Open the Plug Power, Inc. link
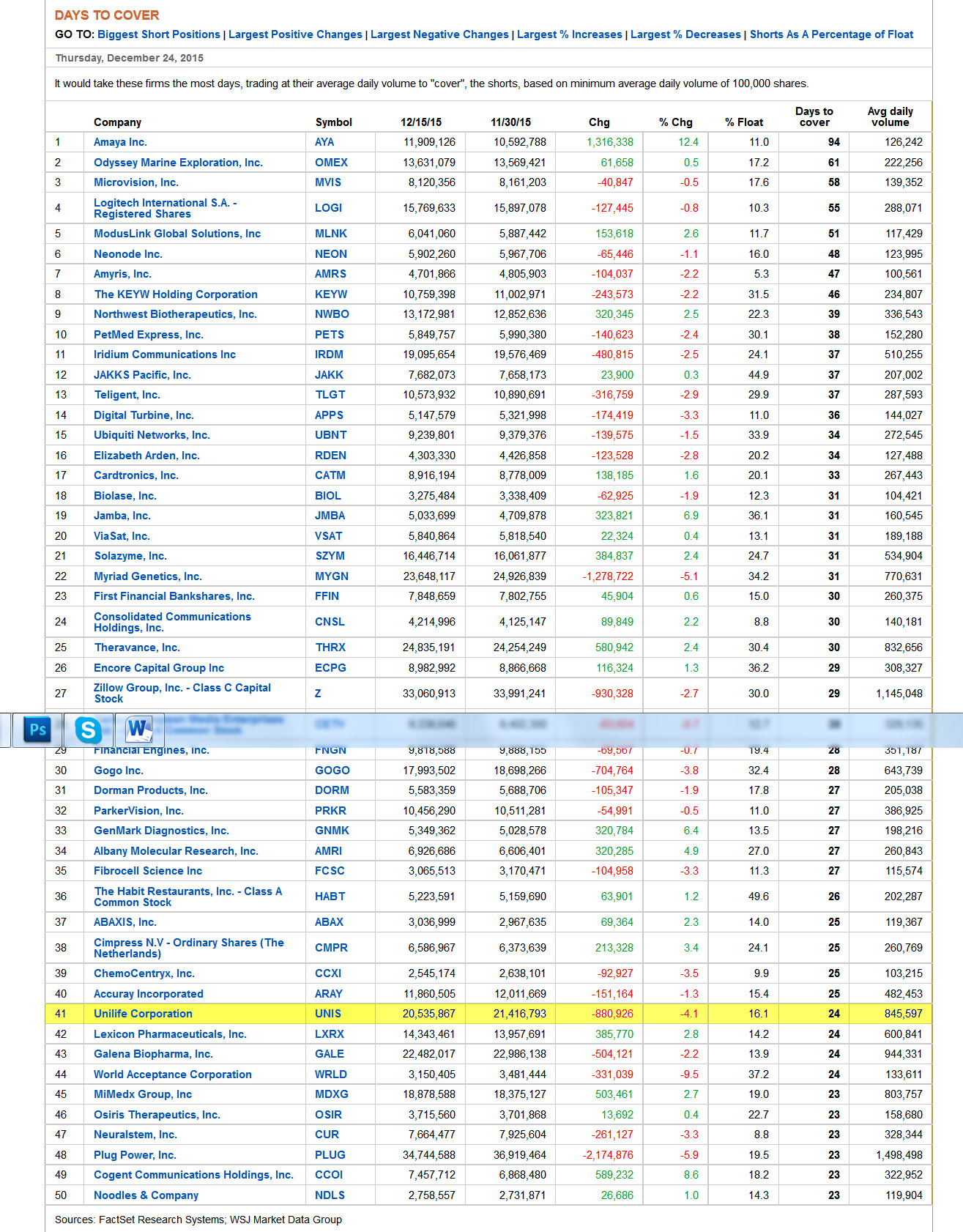This screenshot has height=1232, width=963. (x=135, y=1155)
